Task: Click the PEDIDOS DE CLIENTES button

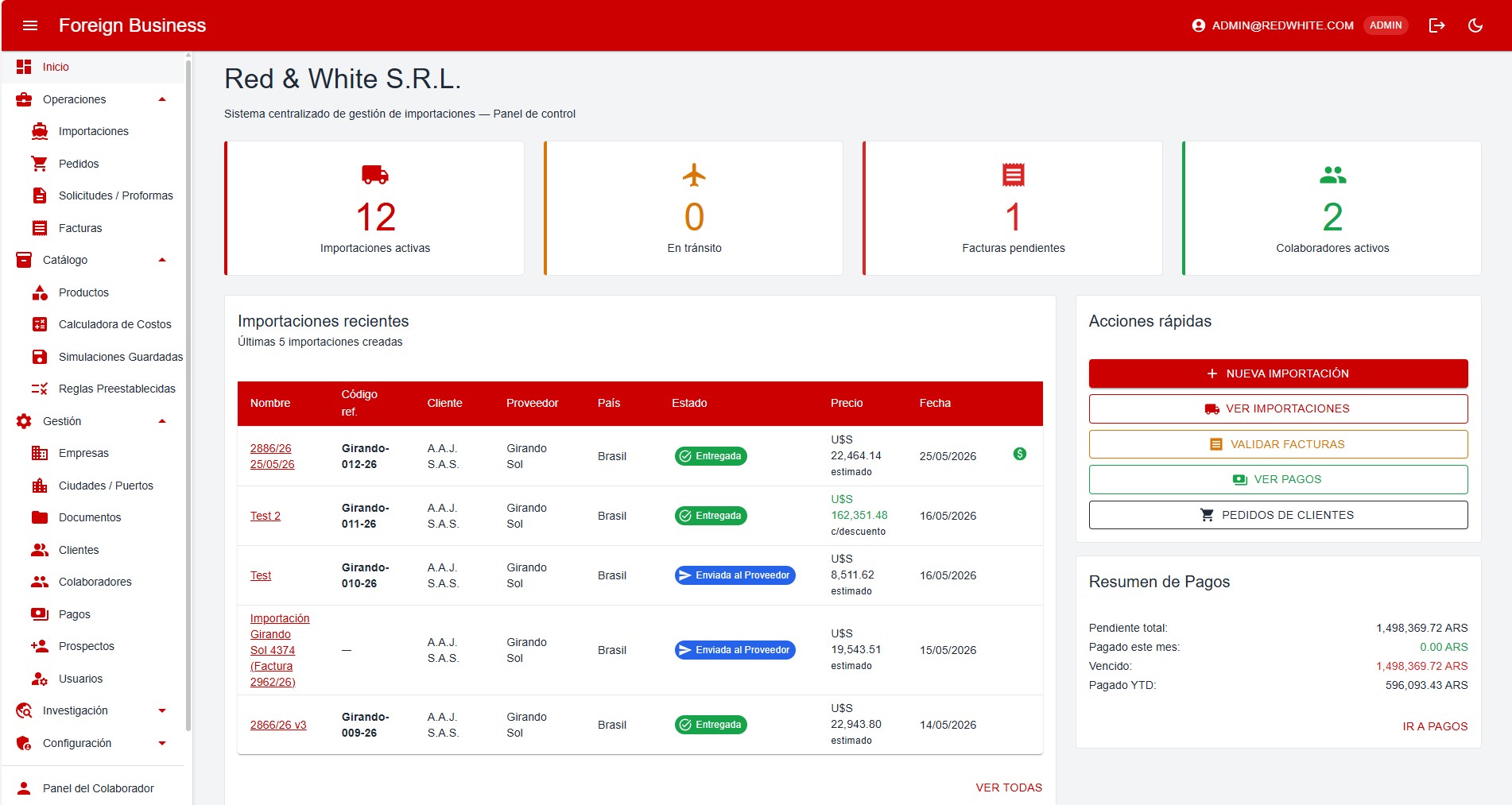Action: (1278, 515)
